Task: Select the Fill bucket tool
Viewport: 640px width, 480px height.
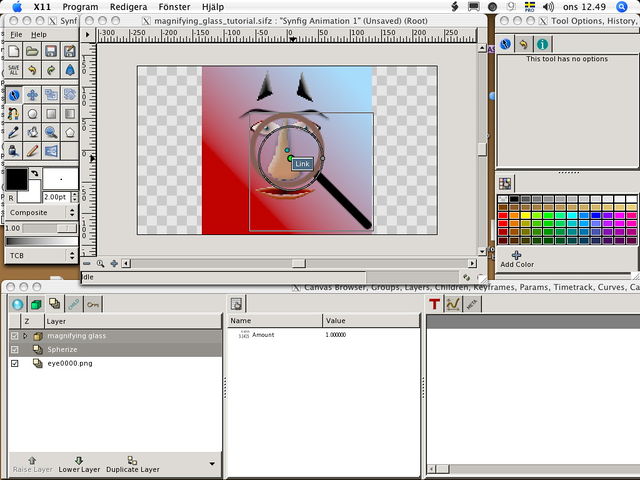Action: [x=32, y=132]
